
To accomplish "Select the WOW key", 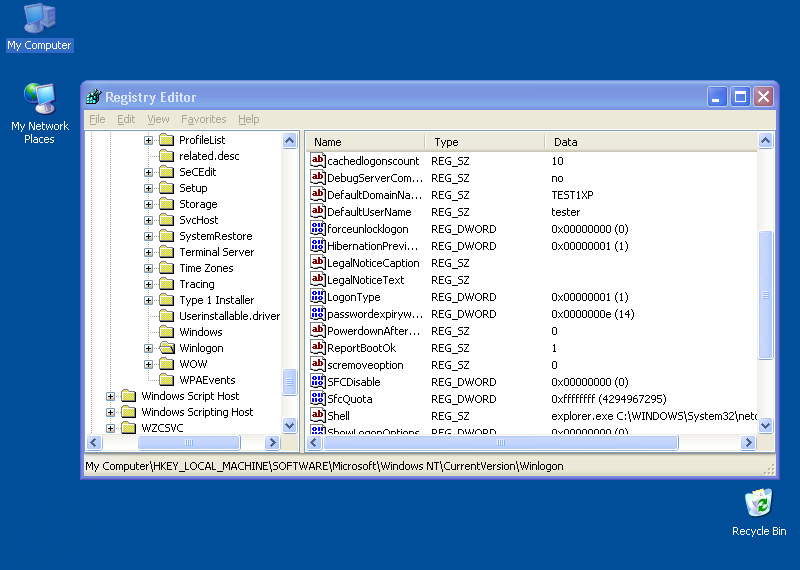I will [x=193, y=364].
